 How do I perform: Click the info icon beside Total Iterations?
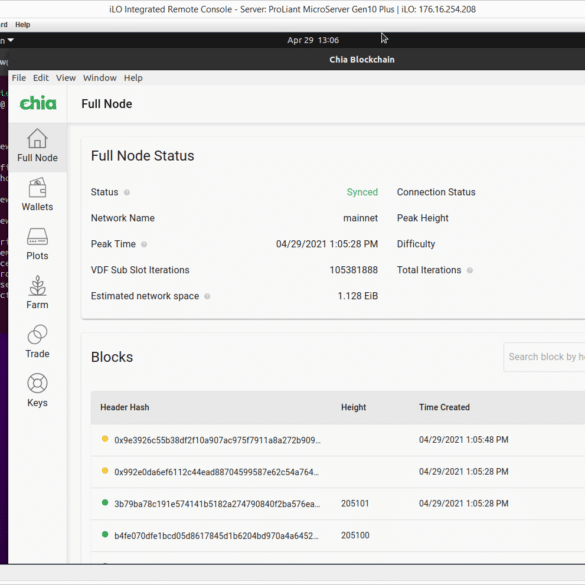tap(470, 270)
